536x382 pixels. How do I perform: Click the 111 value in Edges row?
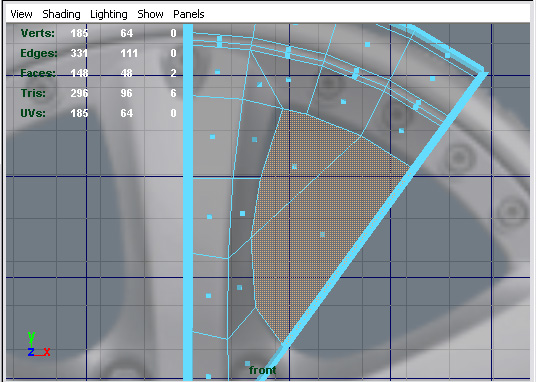pos(129,53)
